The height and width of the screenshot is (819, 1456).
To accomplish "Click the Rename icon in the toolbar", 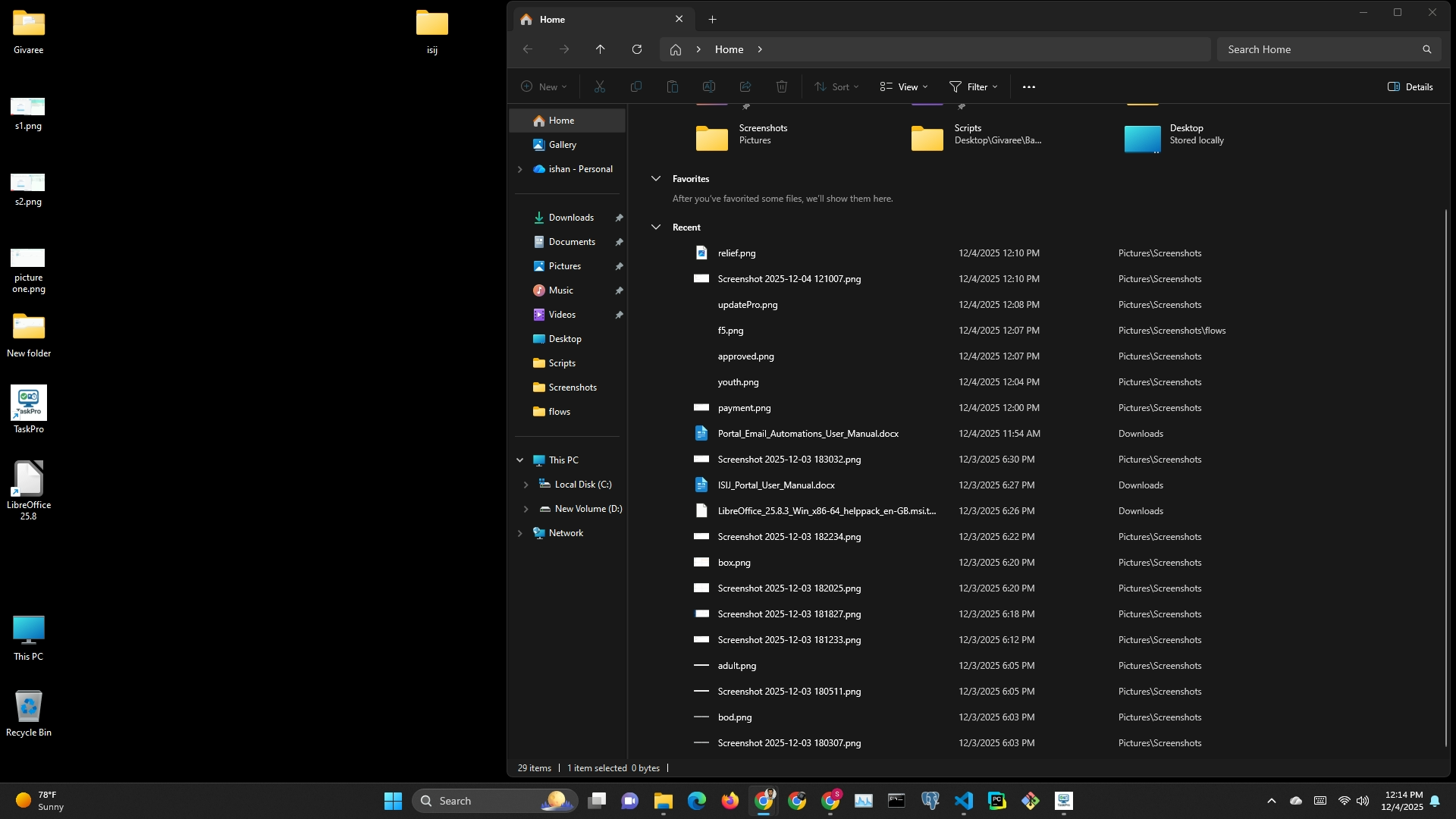I will pyautogui.click(x=709, y=86).
